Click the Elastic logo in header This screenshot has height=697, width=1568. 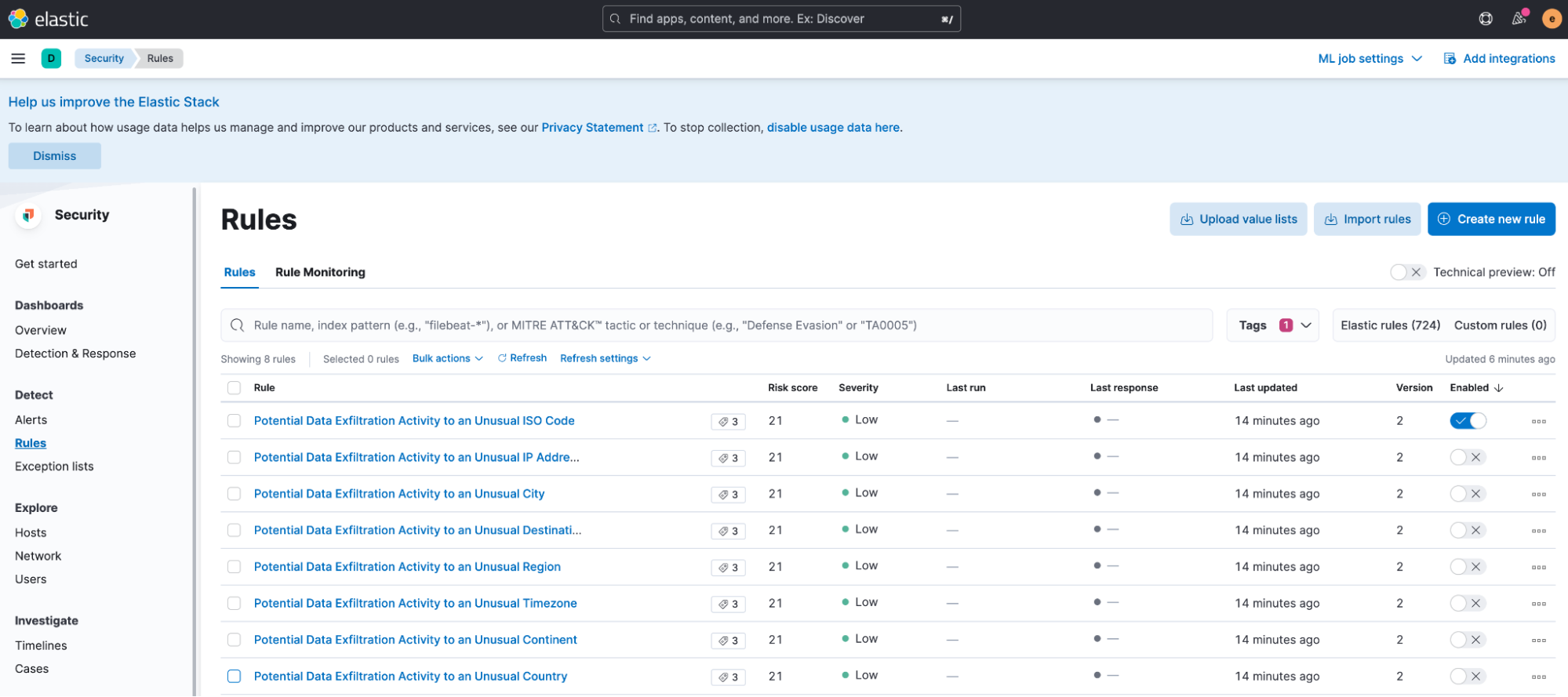coord(48,19)
